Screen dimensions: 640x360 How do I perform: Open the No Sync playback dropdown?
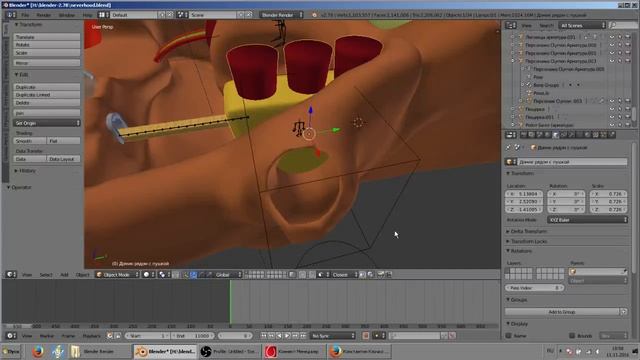[333, 336]
